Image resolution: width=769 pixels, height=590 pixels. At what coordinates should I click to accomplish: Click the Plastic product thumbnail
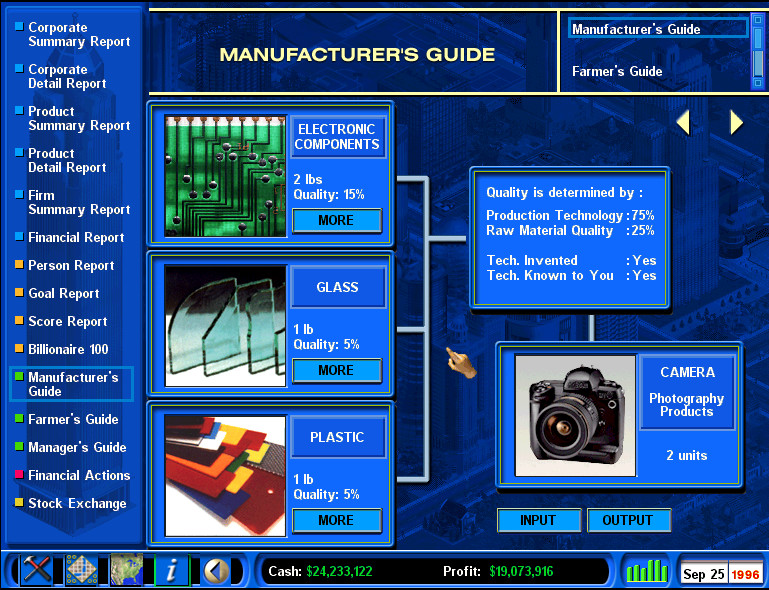(x=225, y=475)
